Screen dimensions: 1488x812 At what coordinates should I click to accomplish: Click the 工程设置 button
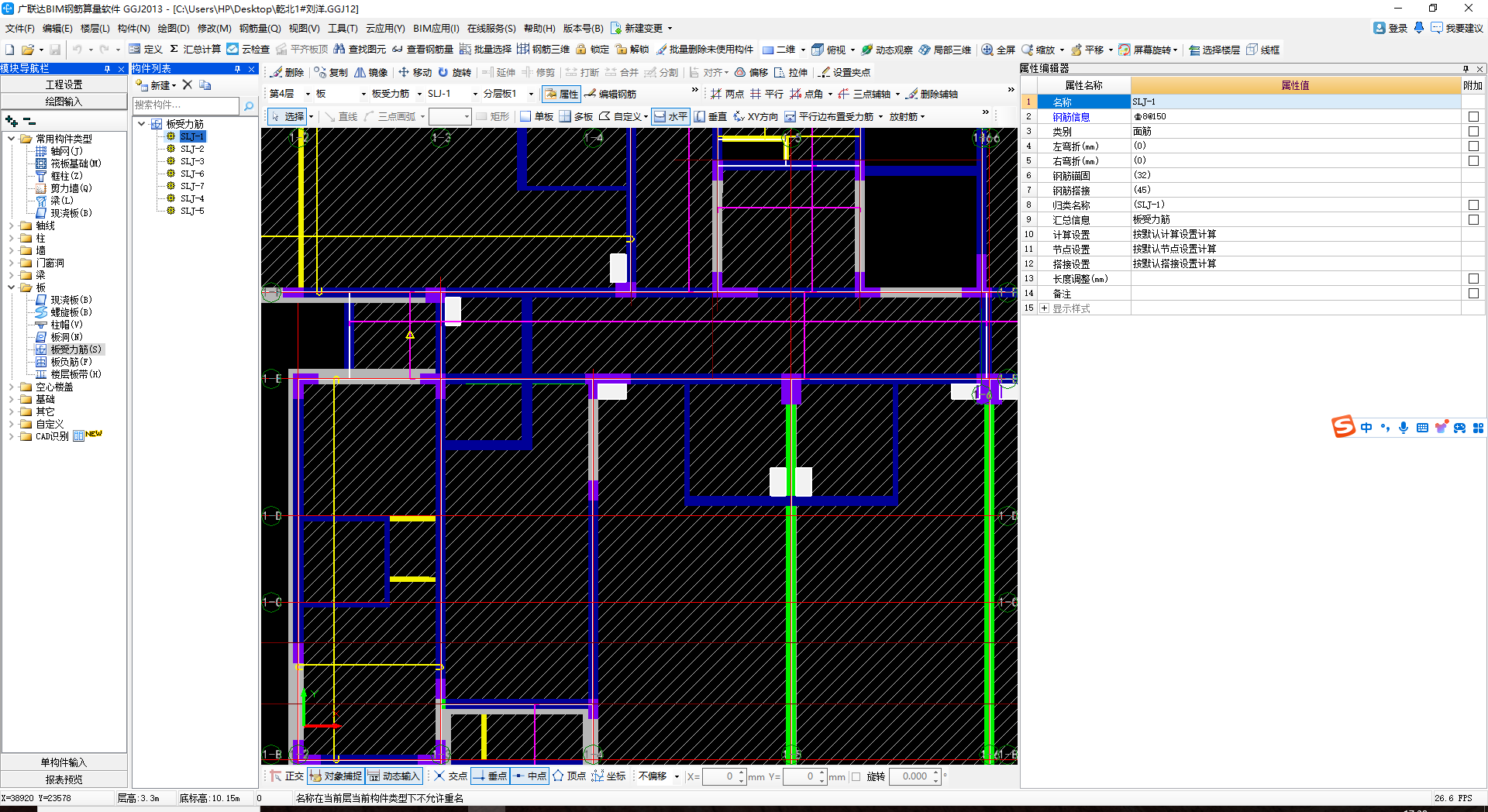pyautogui.click(x=64, y=84)
